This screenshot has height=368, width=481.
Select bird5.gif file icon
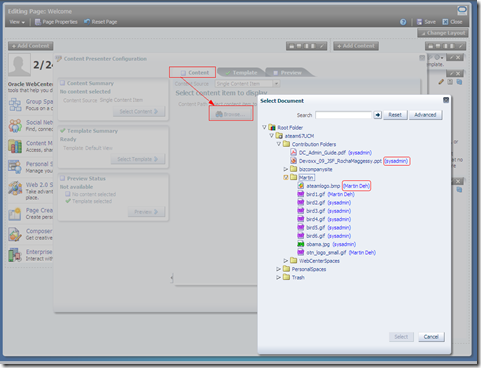[301, 227]
